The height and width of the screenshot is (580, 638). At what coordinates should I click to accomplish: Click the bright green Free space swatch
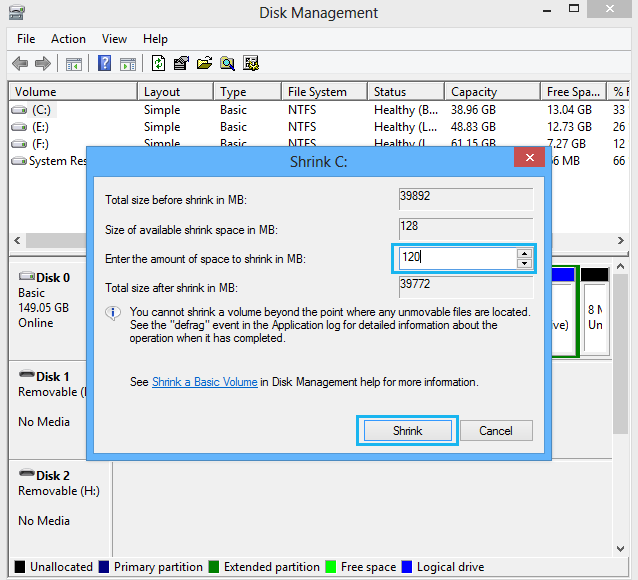point(331,567)
